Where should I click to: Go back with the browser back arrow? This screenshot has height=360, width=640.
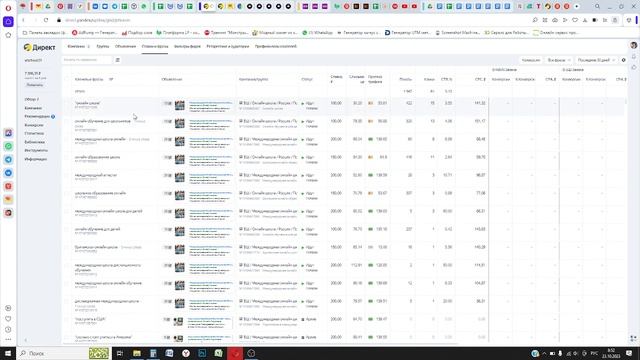click(x=23, y=20)
